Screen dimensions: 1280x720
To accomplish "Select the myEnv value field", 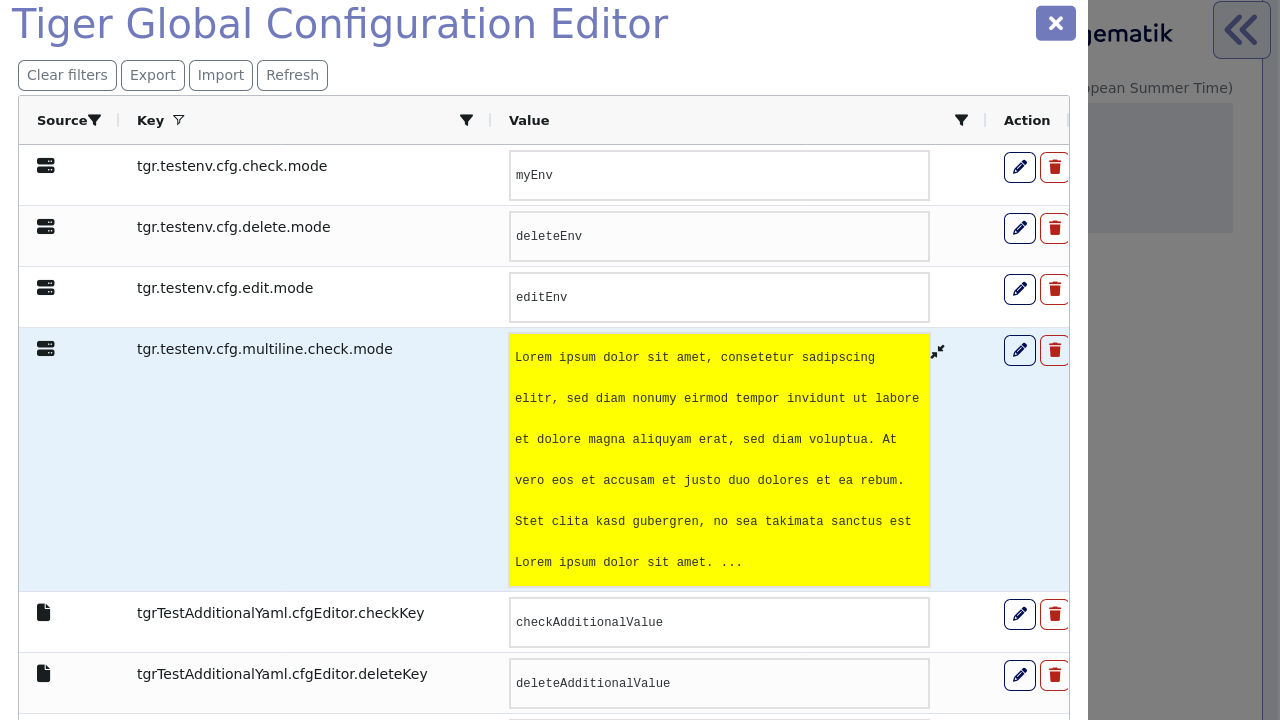I will [x=719, y=175].
